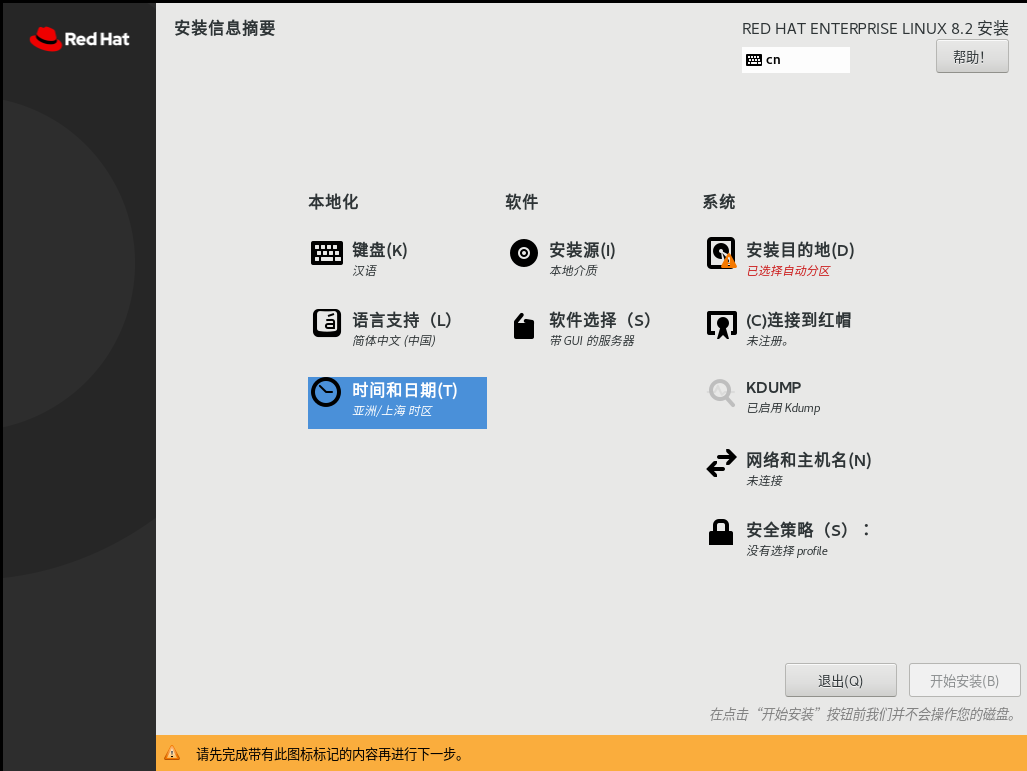Open Software Selection (软件选择) package icon
1027x771 pixels.
[523, 323]
